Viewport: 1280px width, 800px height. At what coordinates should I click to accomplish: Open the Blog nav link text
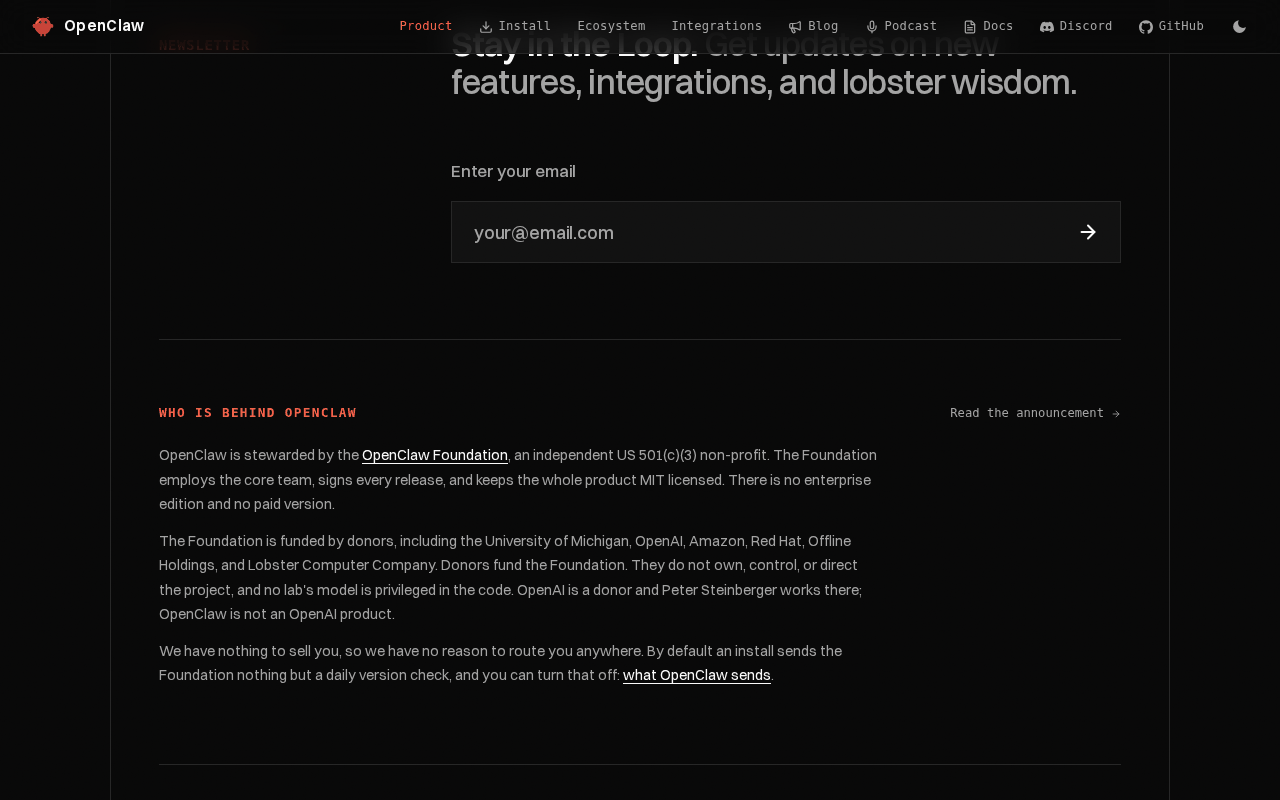pos(823,26)
